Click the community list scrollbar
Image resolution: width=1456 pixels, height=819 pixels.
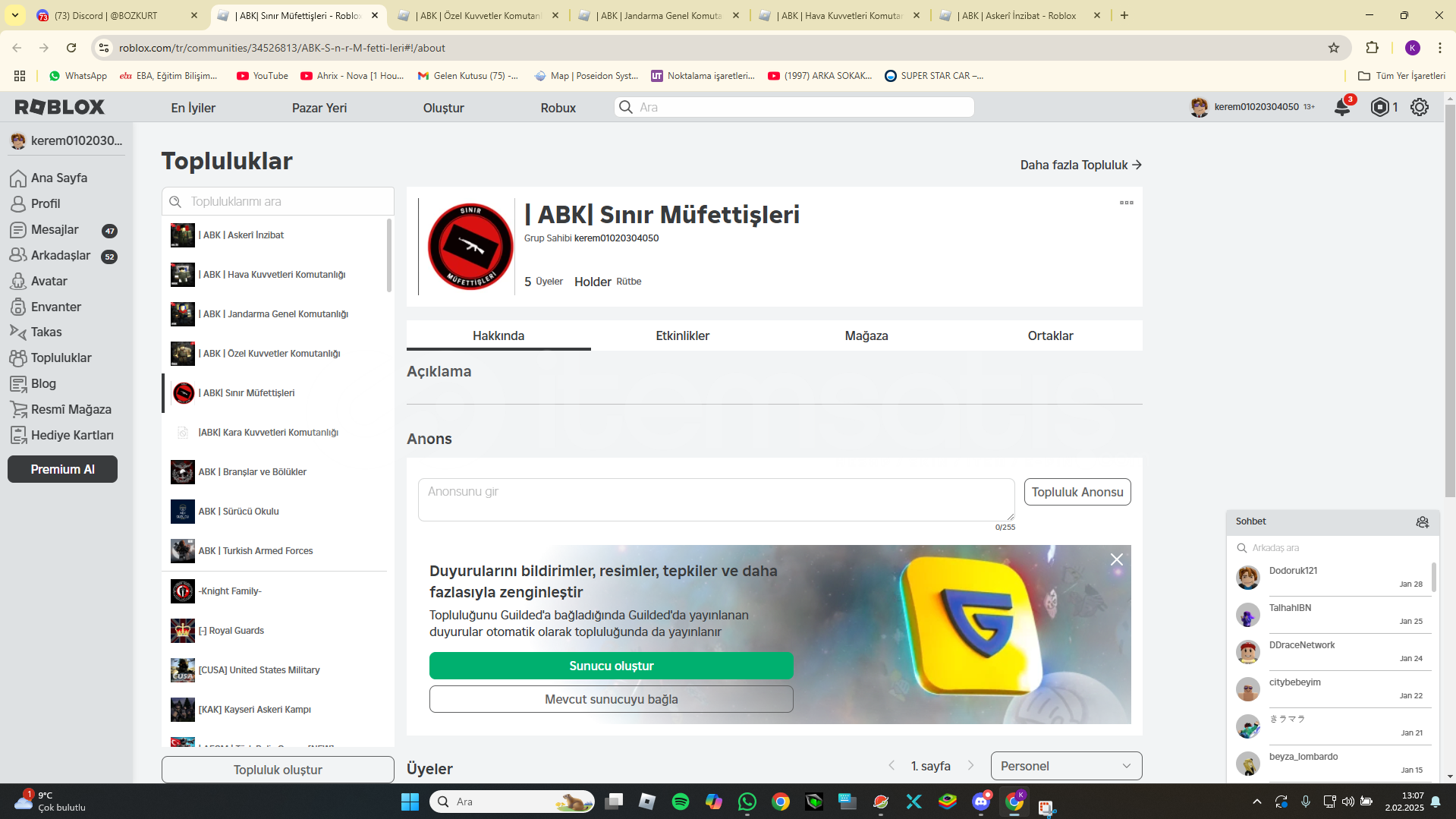pyautogui.click(x=389, y=255)
